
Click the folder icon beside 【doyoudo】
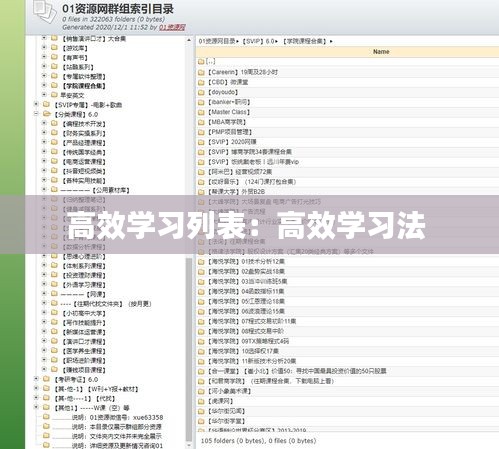tap(201, 92)
